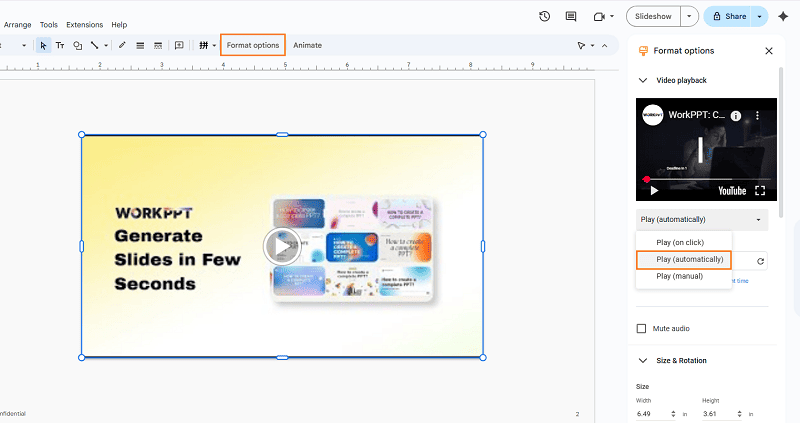Image resolution: width=800 pixels, height=423 pixels.
Task: Open Format options in toolbar
Action: [x=253, y=45]
